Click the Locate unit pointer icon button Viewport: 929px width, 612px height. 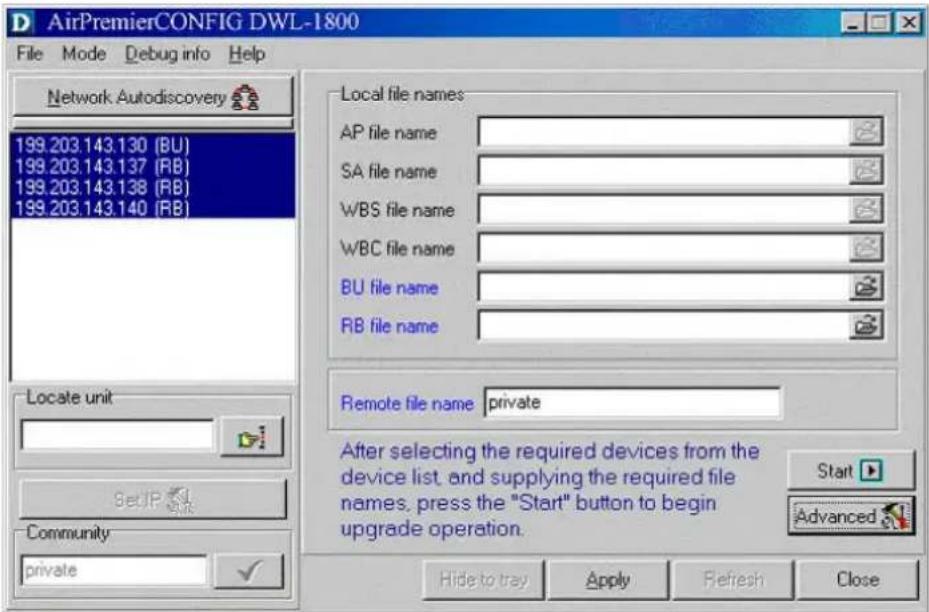click(251, 437)
